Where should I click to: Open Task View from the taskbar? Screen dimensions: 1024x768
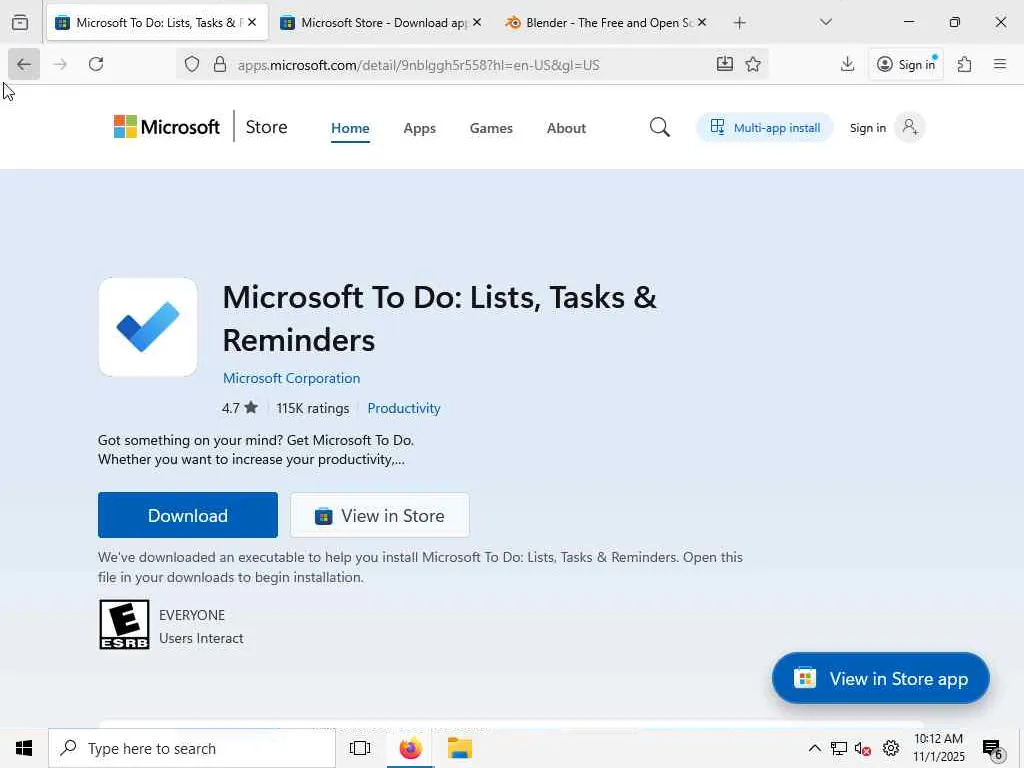[x=360, y=748]
